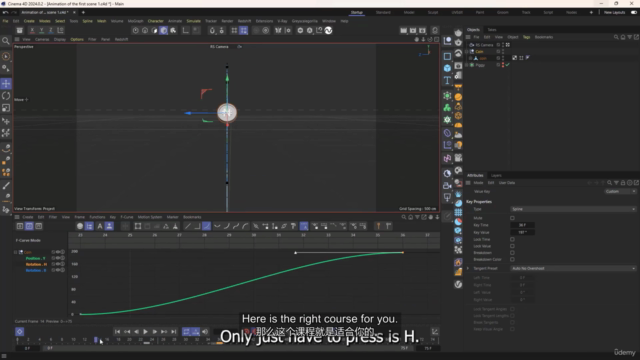The height and width of the screenshot is (360, 640).
Task: Switch to F-Curve mode icon
Action: tap(29, 226)
